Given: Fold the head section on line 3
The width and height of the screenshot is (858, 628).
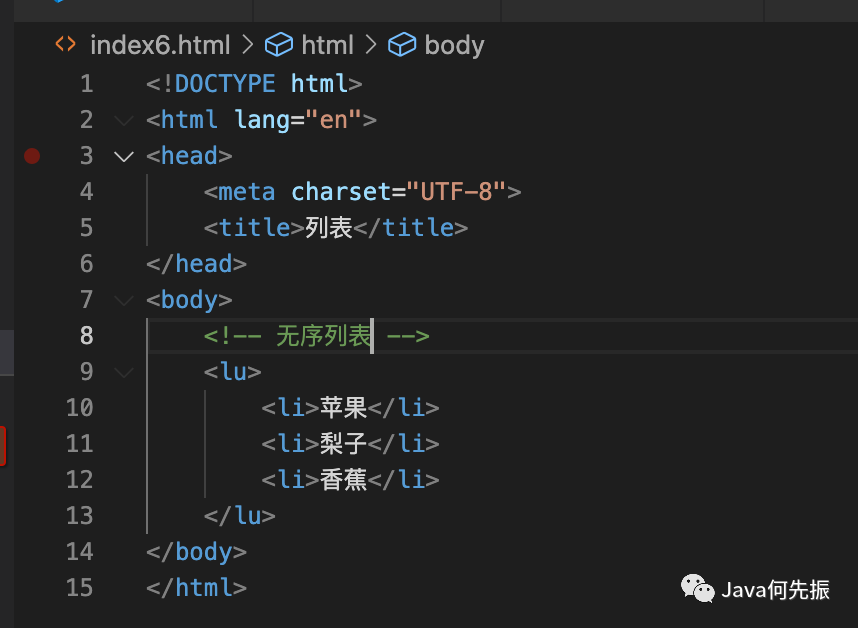Looking at the screenshot, I should coord(124,156).
